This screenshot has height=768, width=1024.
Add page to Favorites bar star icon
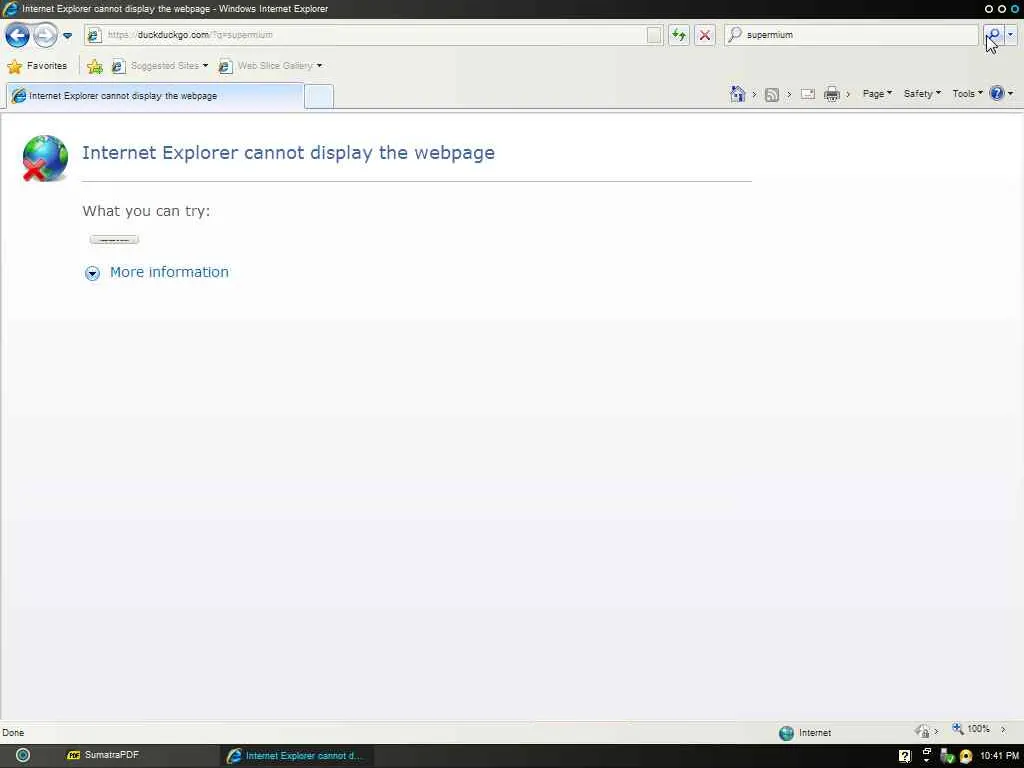coord(95,66)
